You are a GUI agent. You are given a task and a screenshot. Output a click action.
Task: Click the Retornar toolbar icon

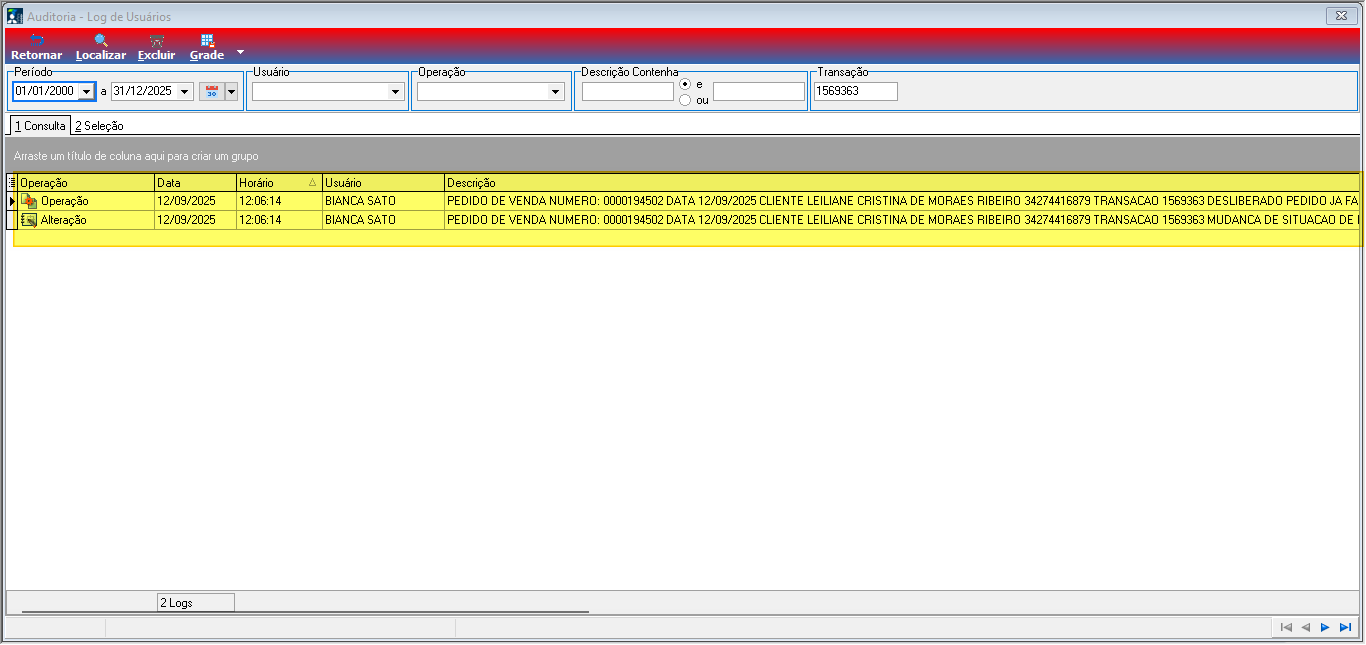point(36,41)
